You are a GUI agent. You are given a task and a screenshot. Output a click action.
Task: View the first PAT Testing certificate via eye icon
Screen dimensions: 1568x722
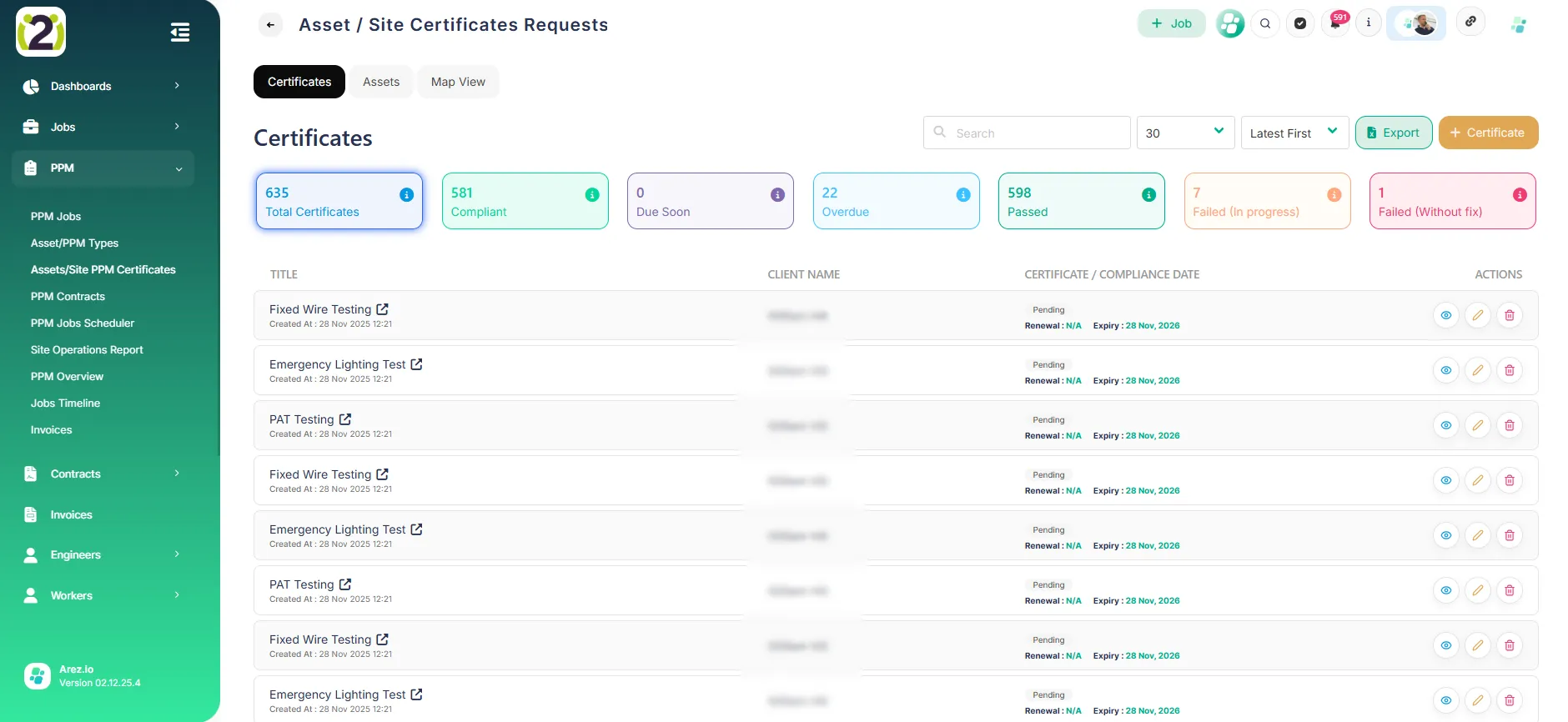[1445, 425]
